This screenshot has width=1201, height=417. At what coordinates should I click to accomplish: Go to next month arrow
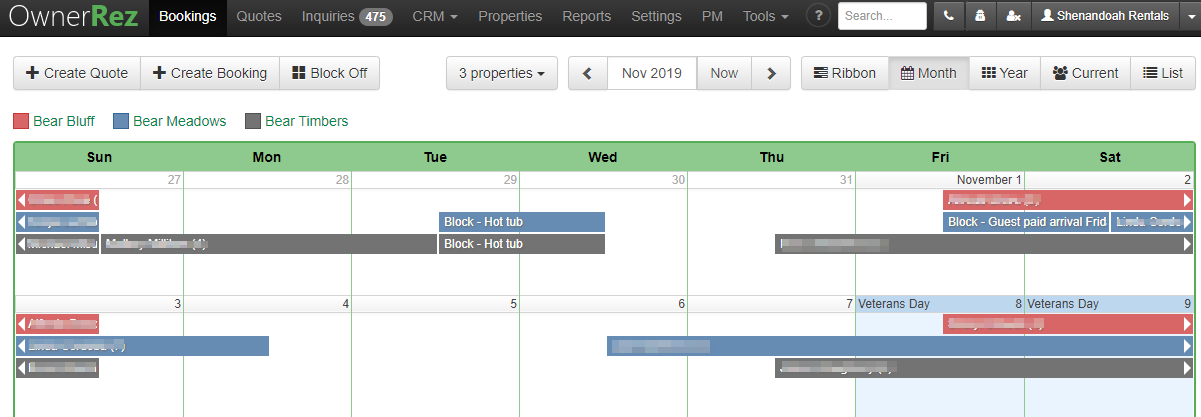coord(770,73)
